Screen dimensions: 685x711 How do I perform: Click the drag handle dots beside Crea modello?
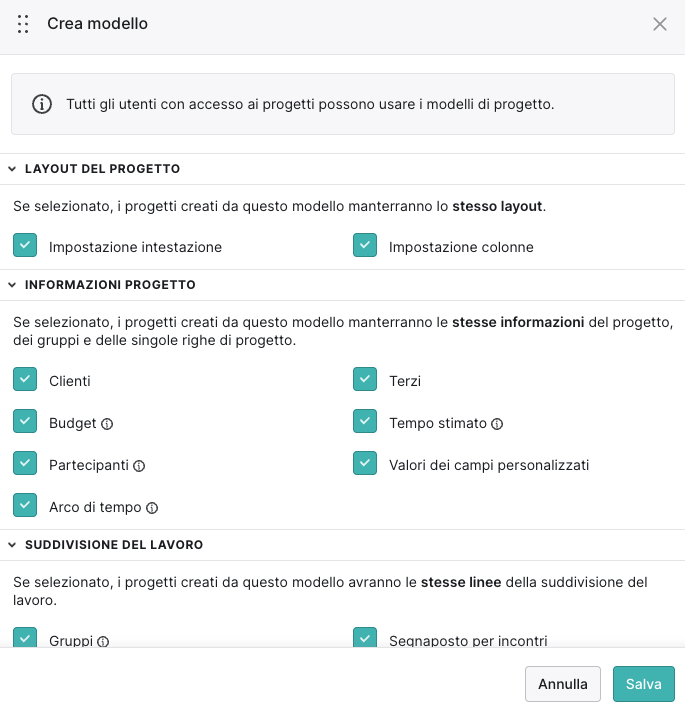tap(23, 24)
